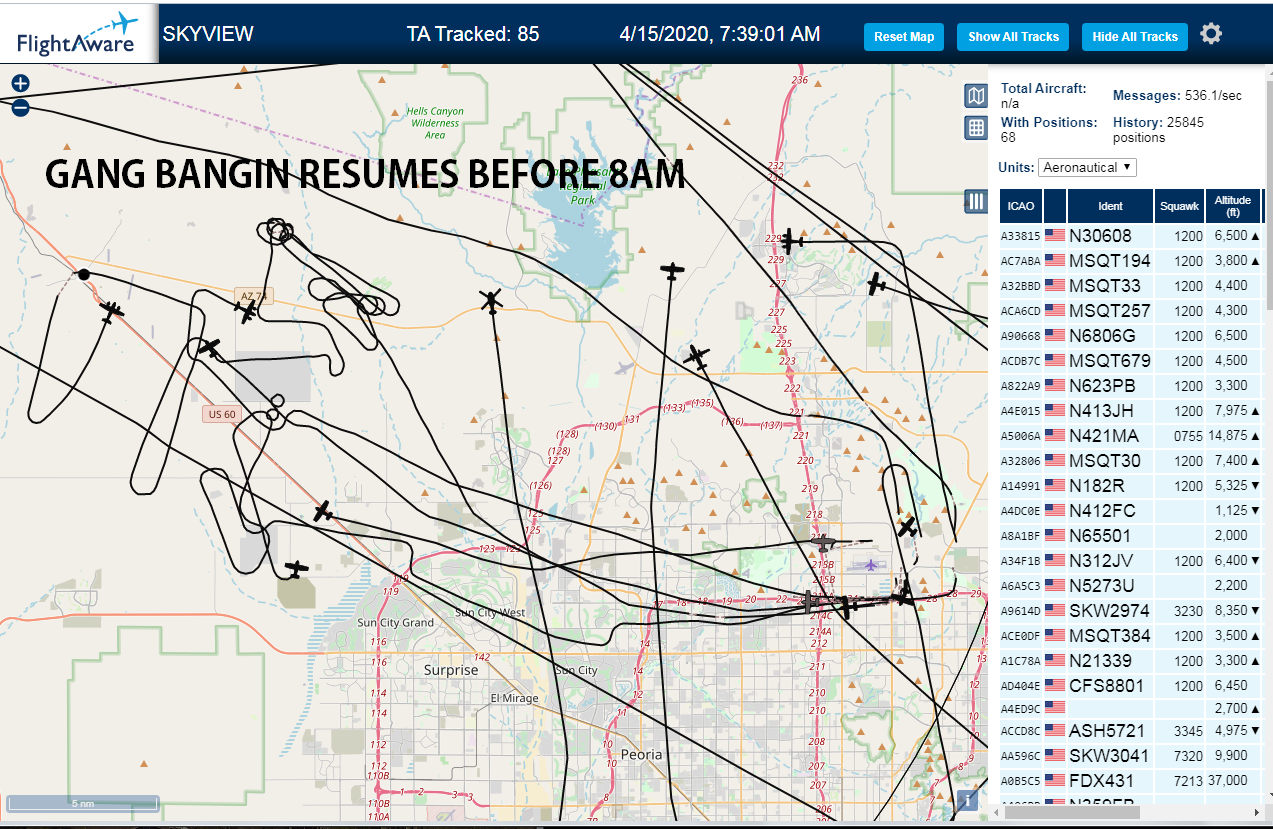Open the settings gear icon
Screen dimensions: 1273x829
[1211, 35]
